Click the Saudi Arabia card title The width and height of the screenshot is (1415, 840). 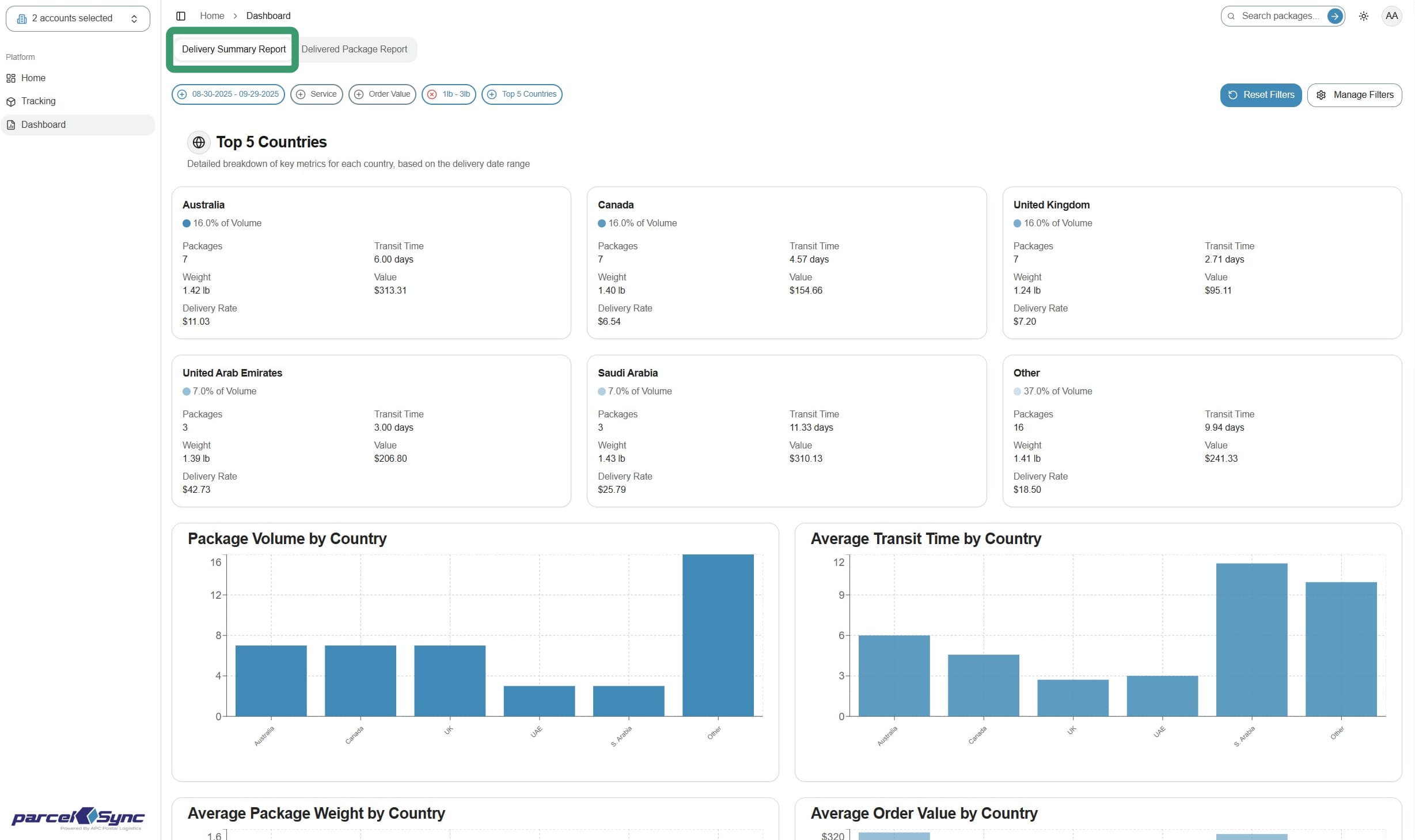pyautogui.click(x=628, y=373)
